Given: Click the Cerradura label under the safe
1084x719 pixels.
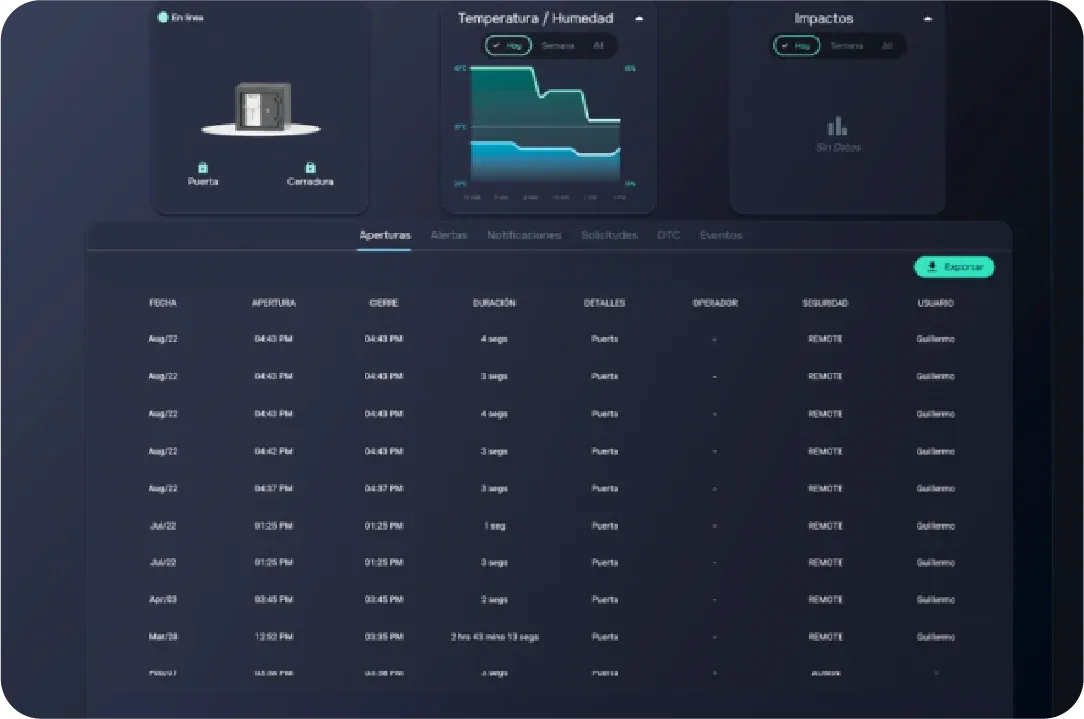Looking at the screenshot, I should [310, 181].
